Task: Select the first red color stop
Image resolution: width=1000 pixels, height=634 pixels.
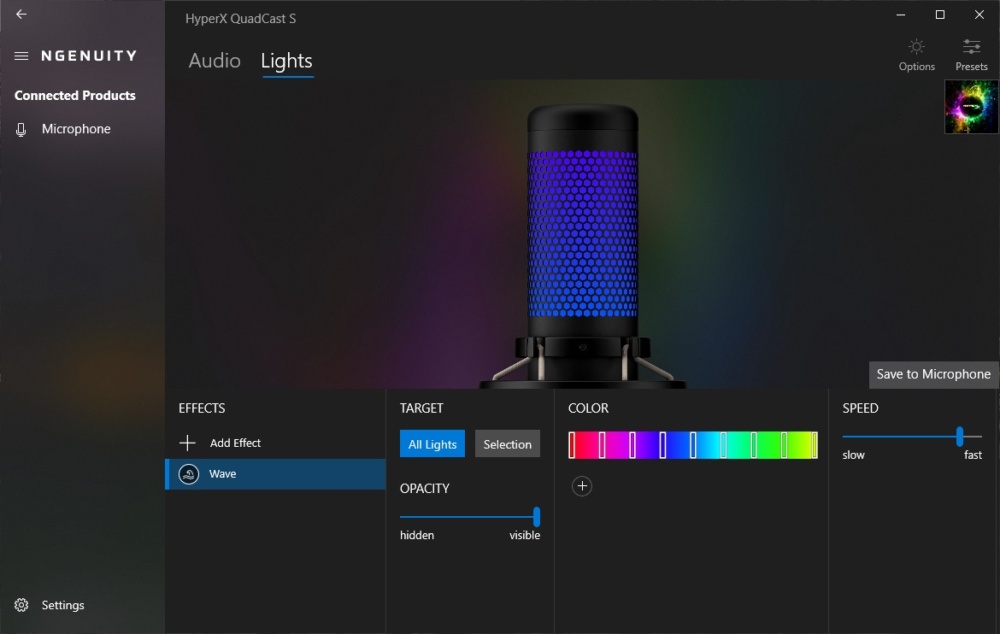Action: (572, 445)
